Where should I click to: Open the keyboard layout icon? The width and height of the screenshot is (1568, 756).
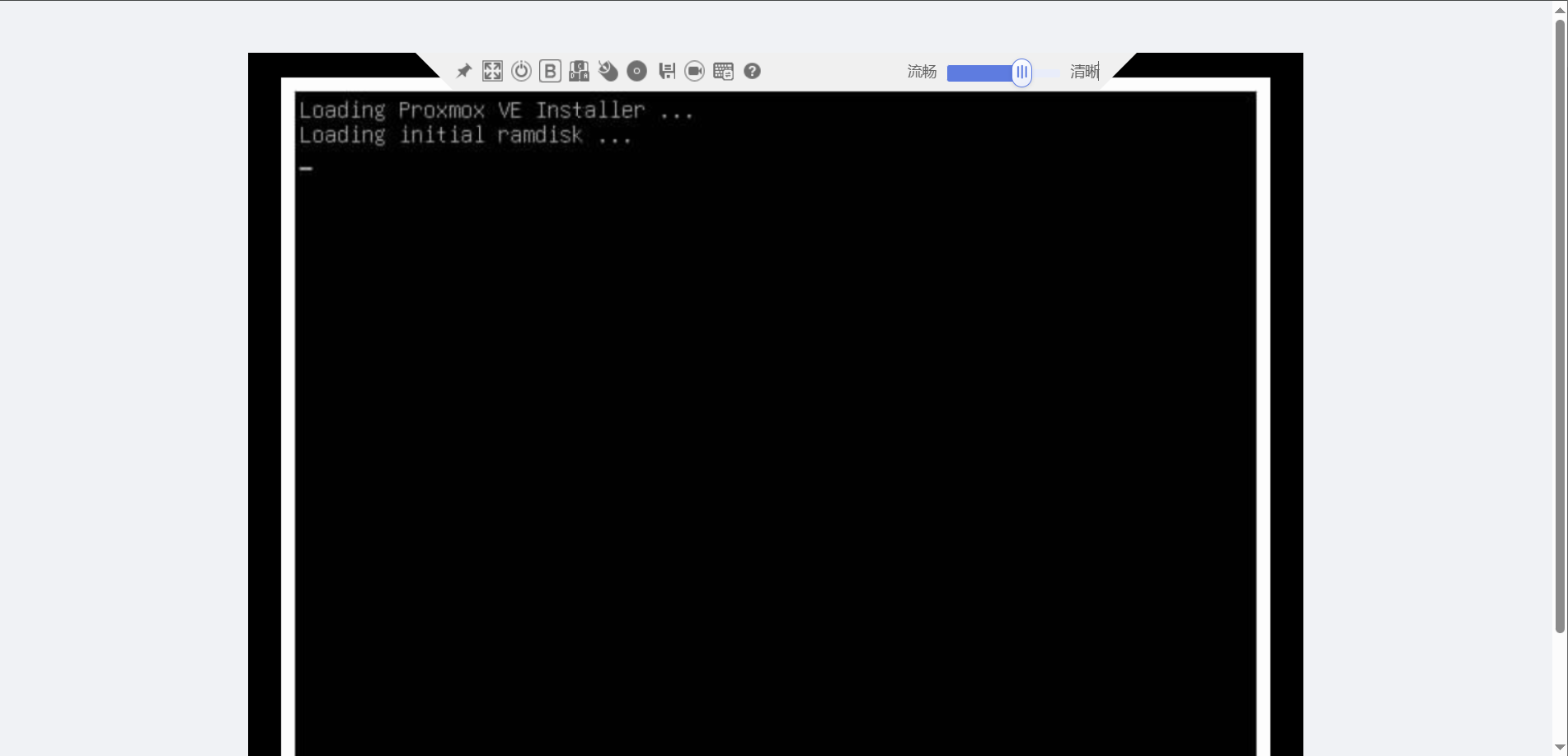pyautogui.click(x=723, y=72)
